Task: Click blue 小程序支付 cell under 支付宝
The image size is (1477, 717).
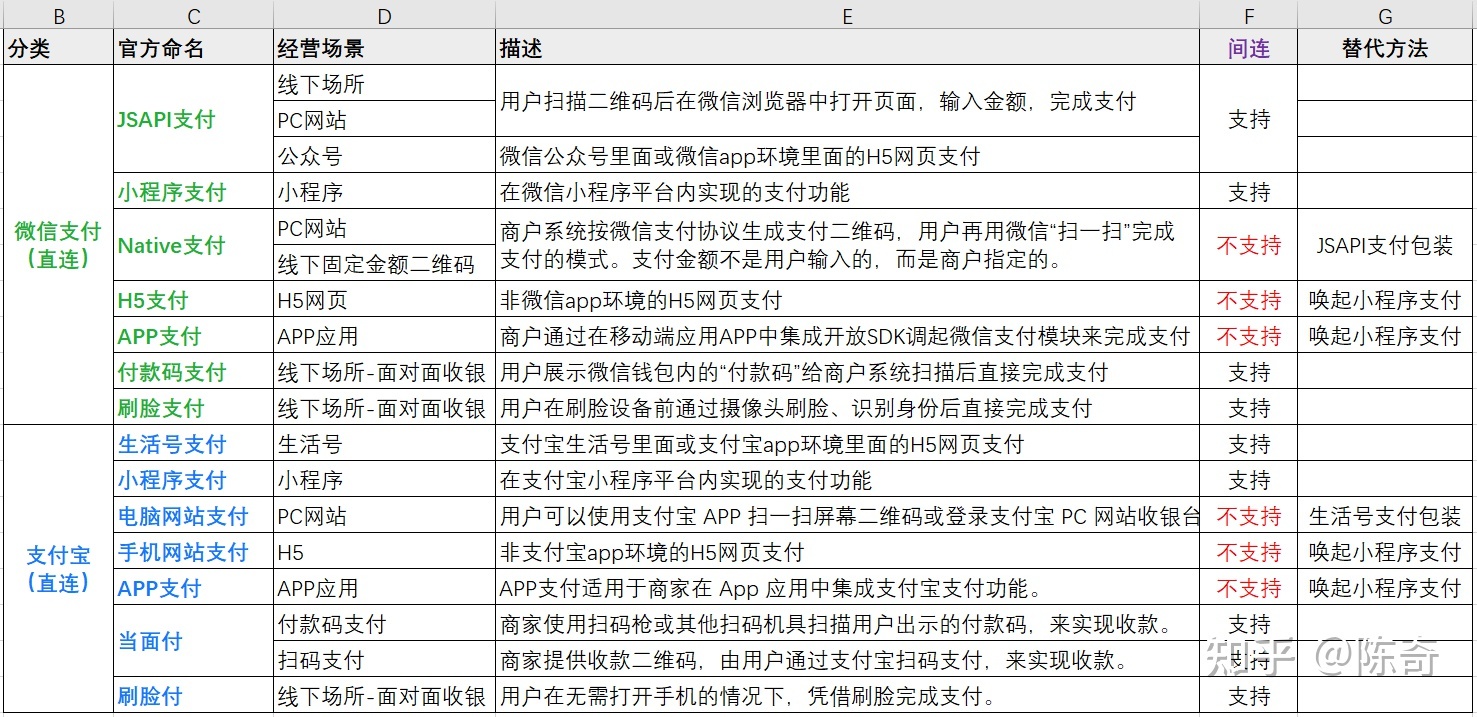Action: click(x=193, y=480)
